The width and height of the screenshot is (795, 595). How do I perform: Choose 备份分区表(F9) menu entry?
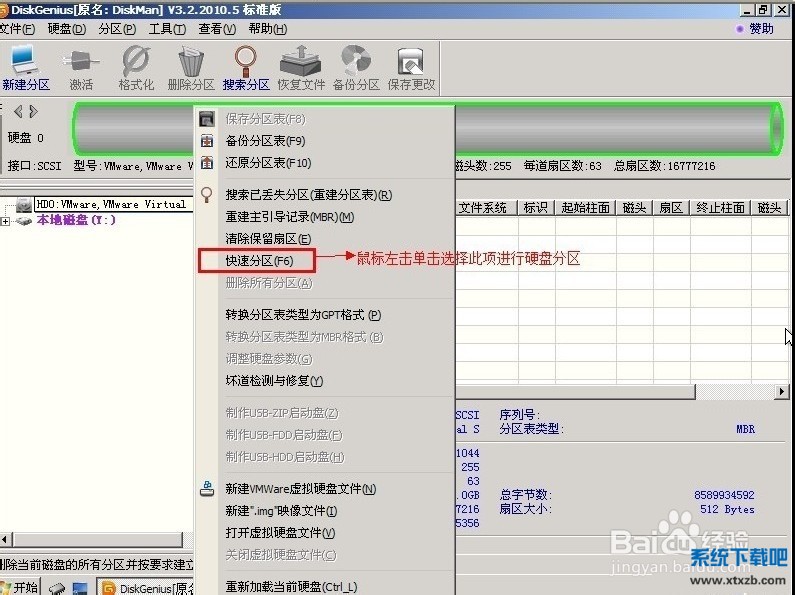(x=265, y=141)
